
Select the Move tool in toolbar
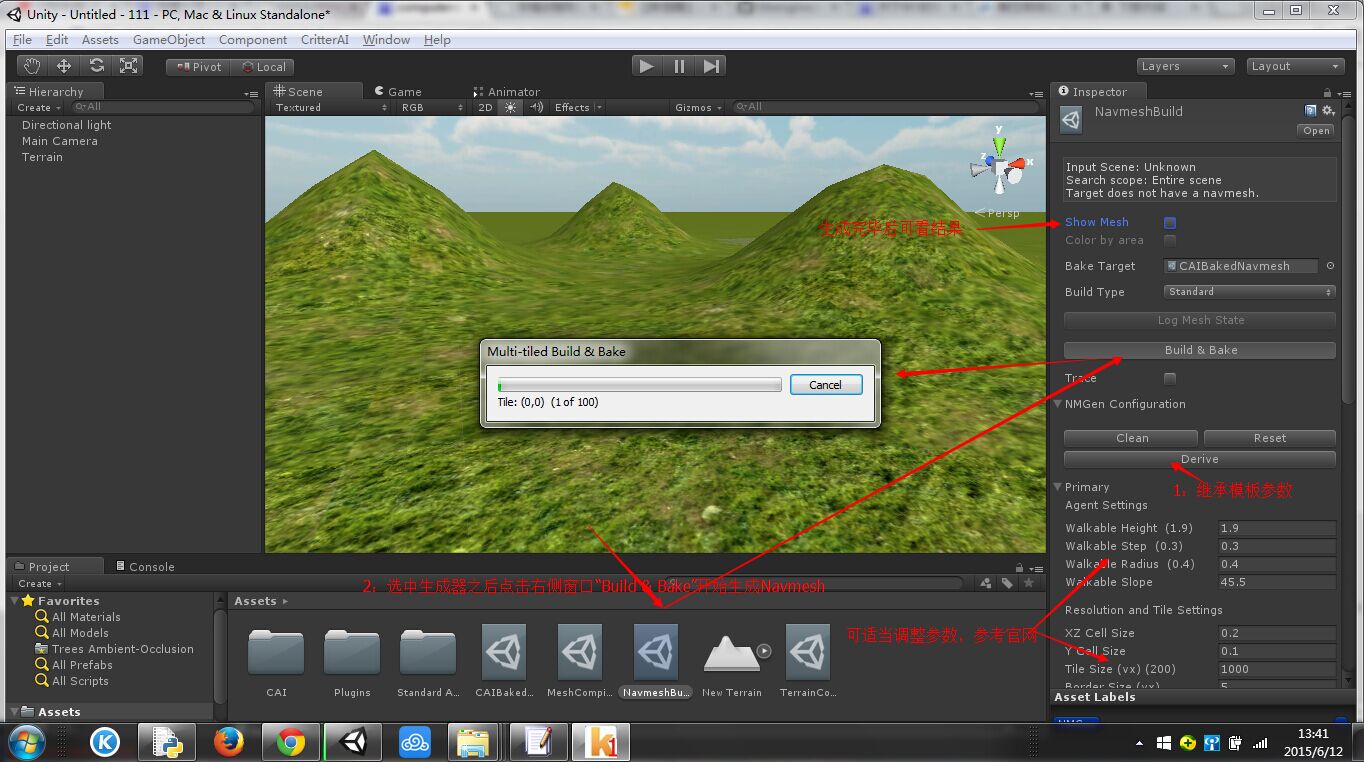64,66
